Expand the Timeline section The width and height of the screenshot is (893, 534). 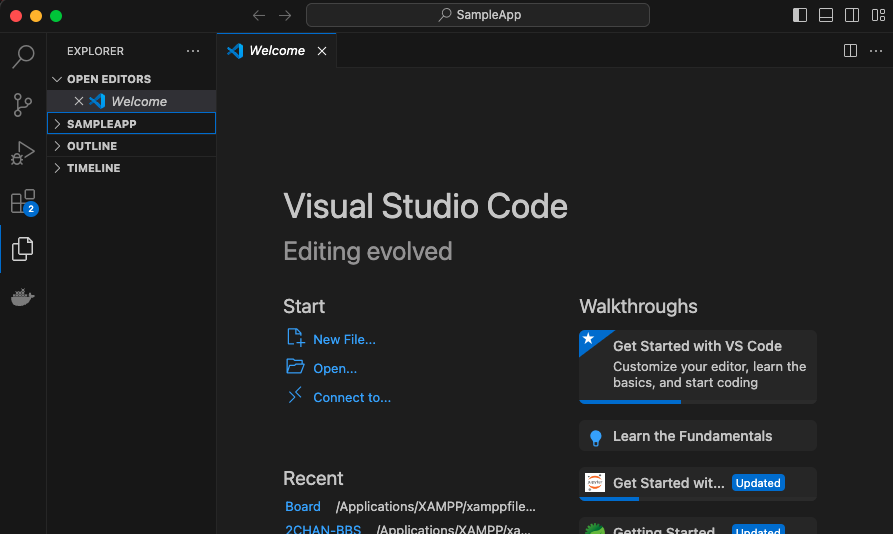pos(132,168)
